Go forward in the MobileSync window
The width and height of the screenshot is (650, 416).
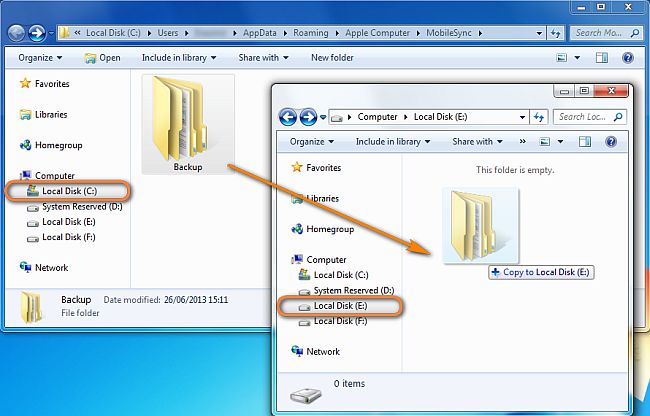click(36, 33)
